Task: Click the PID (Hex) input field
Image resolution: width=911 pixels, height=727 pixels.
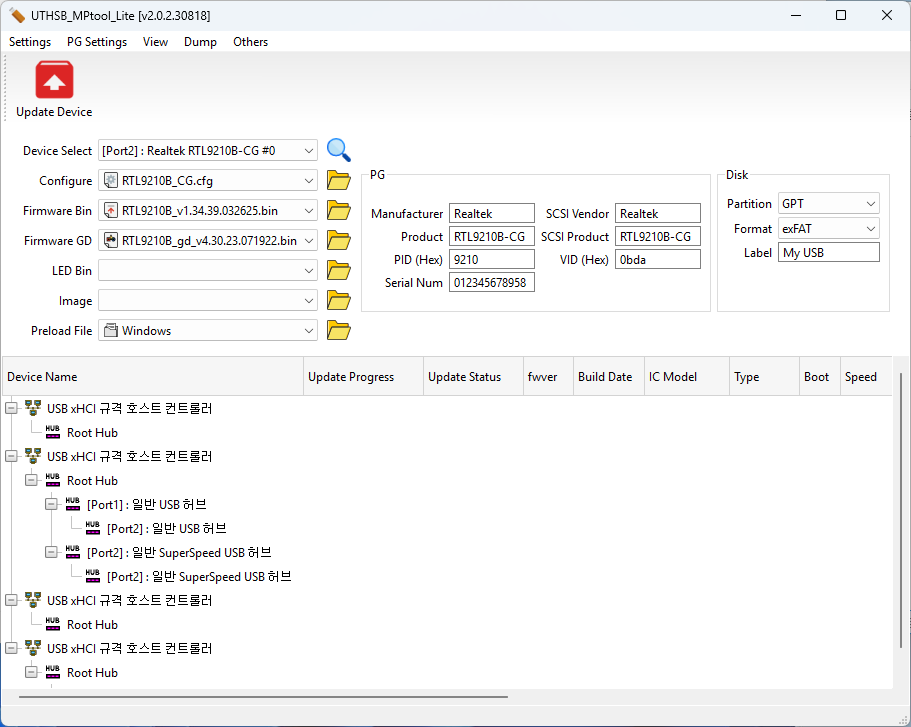Action: point(492,259)
